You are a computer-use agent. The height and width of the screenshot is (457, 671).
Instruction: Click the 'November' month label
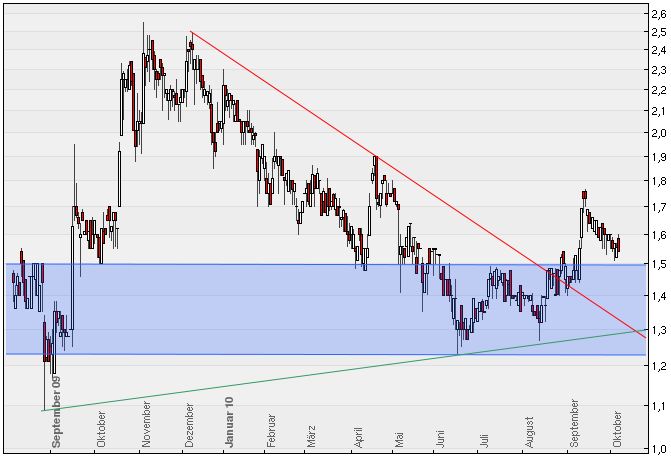tap(146, 424)
